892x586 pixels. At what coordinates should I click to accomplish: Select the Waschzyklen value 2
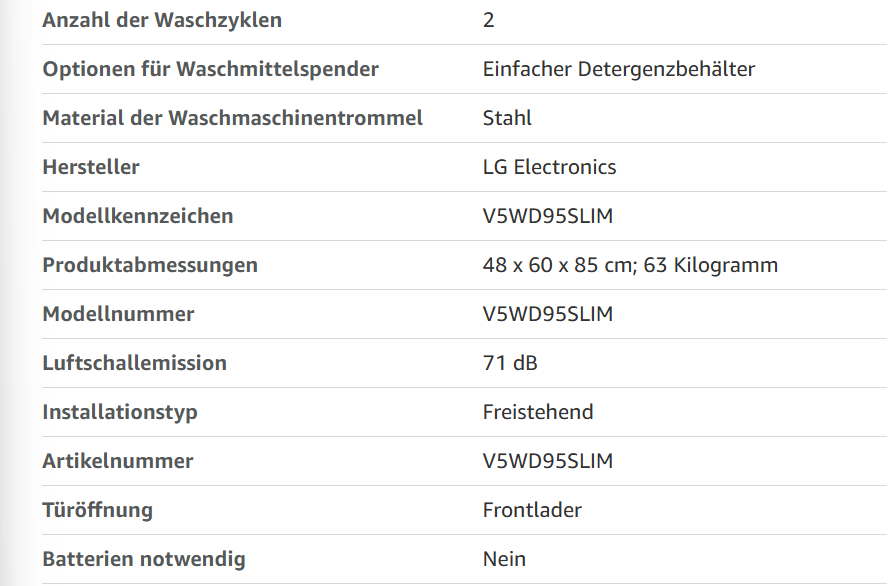[489, 20]
